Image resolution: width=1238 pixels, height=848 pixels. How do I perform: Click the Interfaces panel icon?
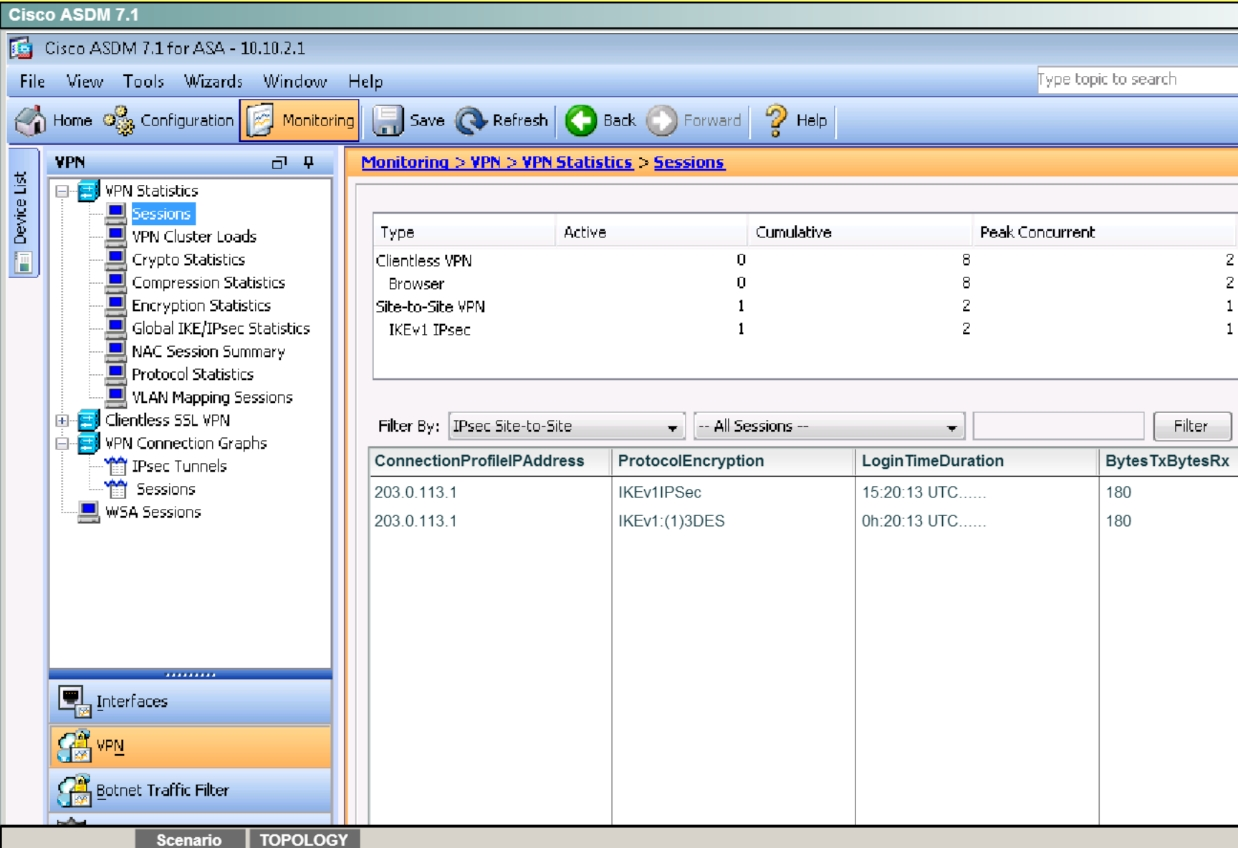[74, 702]
